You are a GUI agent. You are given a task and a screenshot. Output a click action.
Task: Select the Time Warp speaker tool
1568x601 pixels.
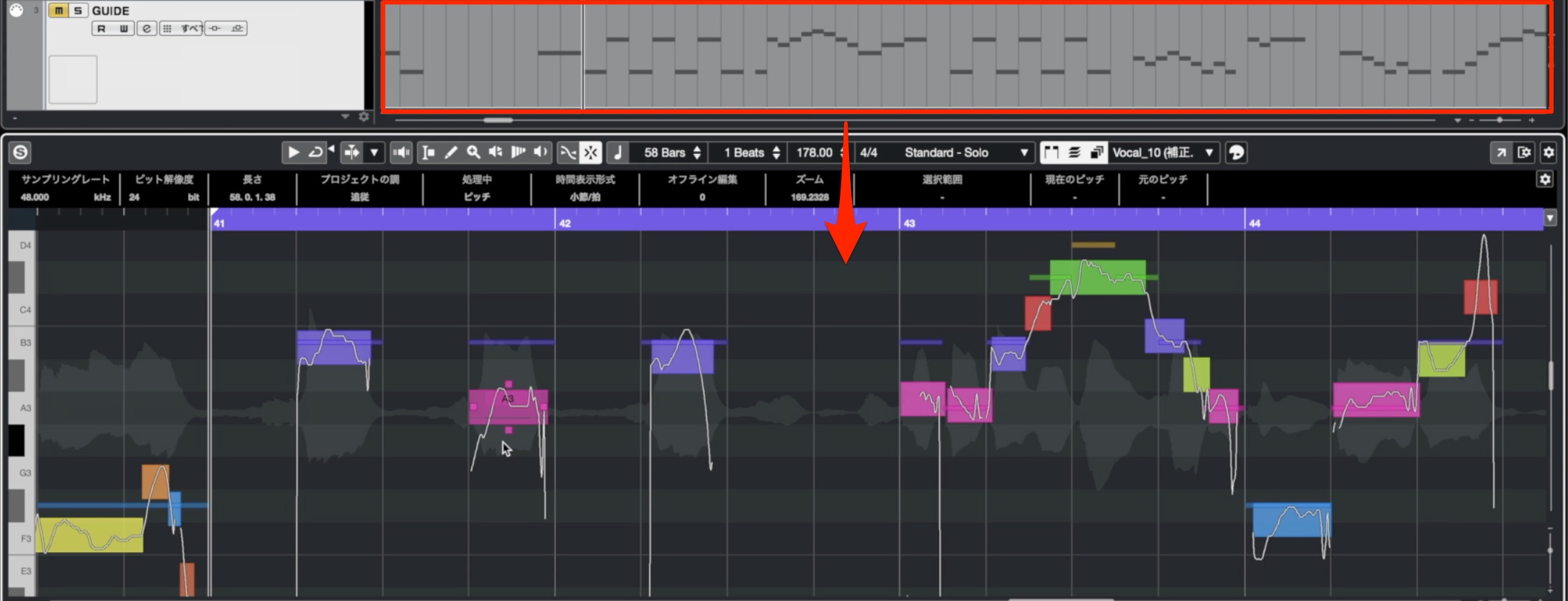[540, 152]
